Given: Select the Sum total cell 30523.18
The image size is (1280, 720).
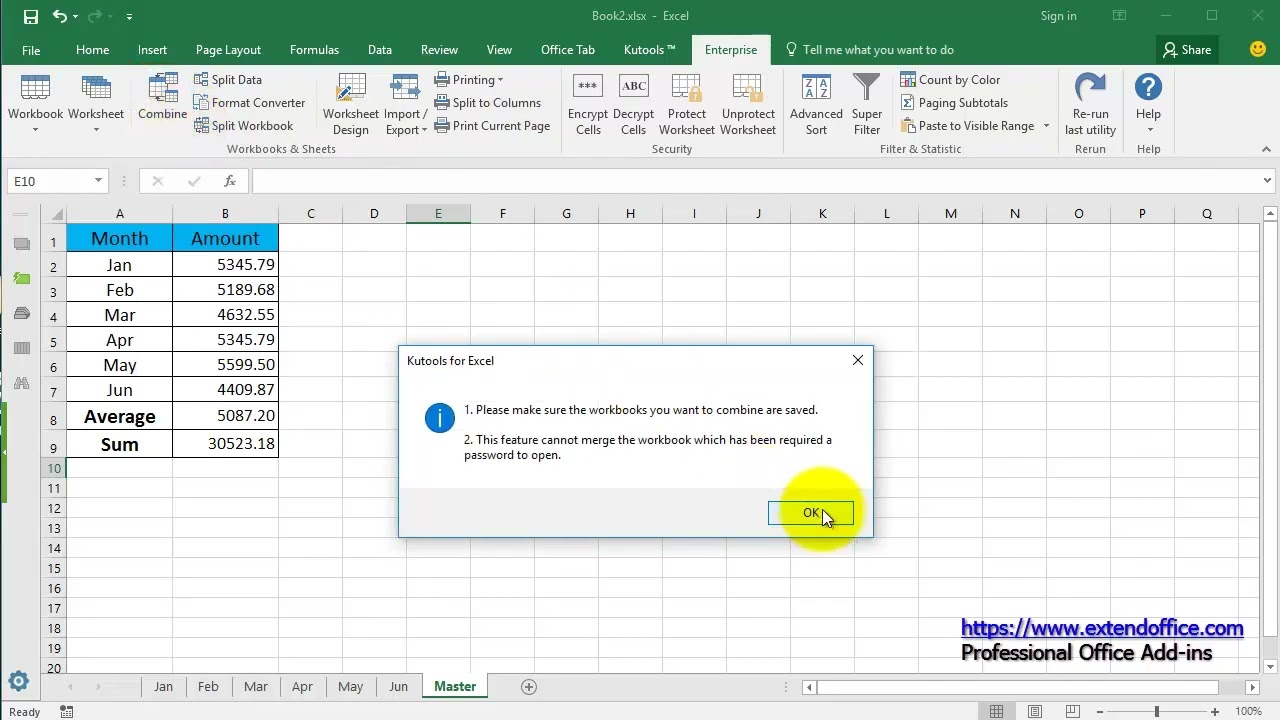Looking at the screenshot, I should coord(225,444).
